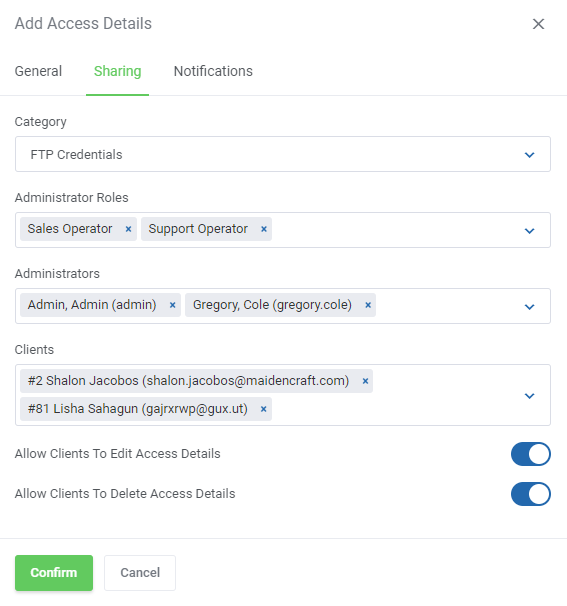Click the Support Operator tag text
Viewport: 567px width, 606px height.
pos(198,229)
